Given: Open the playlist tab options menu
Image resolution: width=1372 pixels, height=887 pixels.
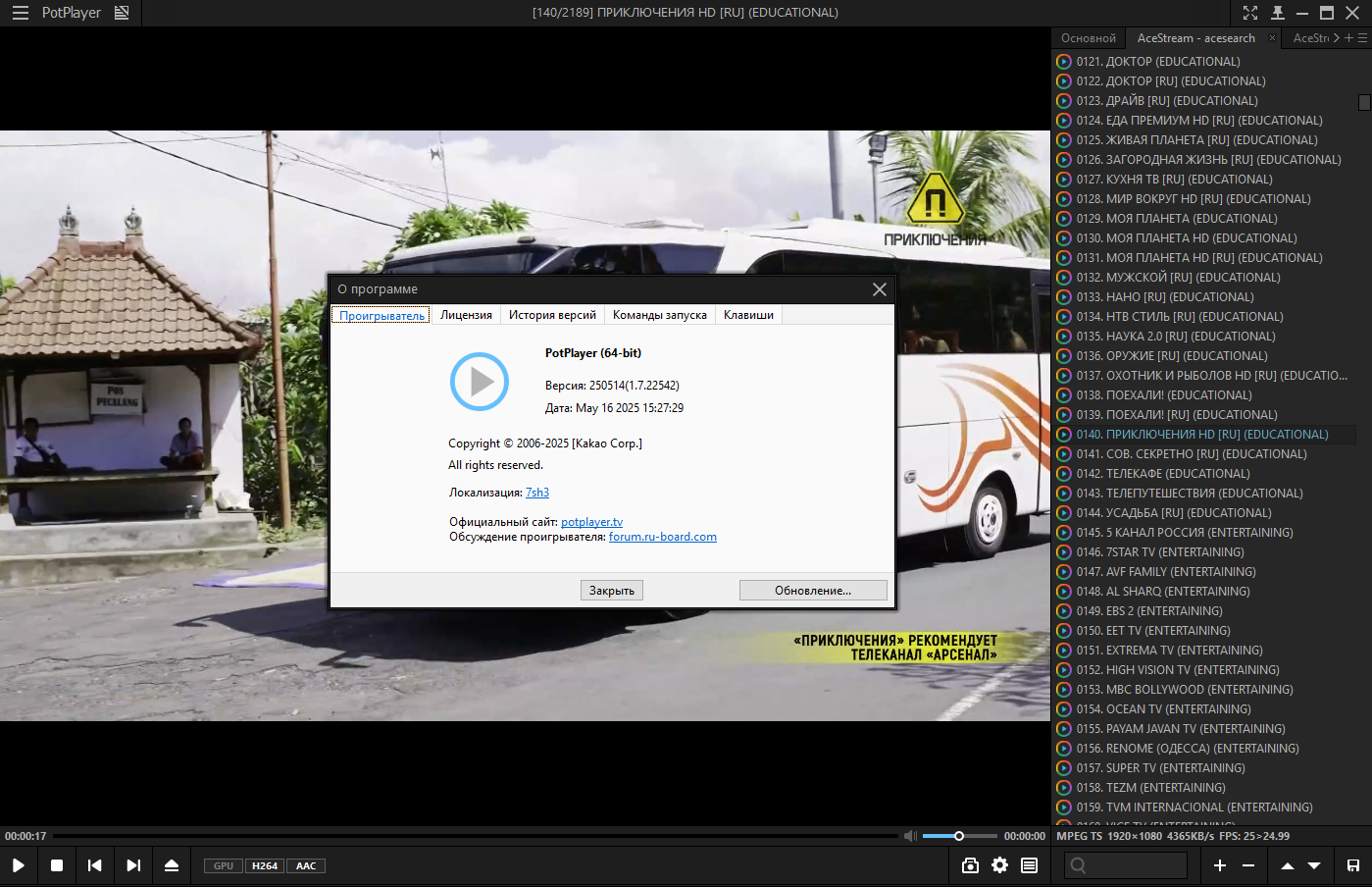Looking at the screenshot, I should (1362, 38).
